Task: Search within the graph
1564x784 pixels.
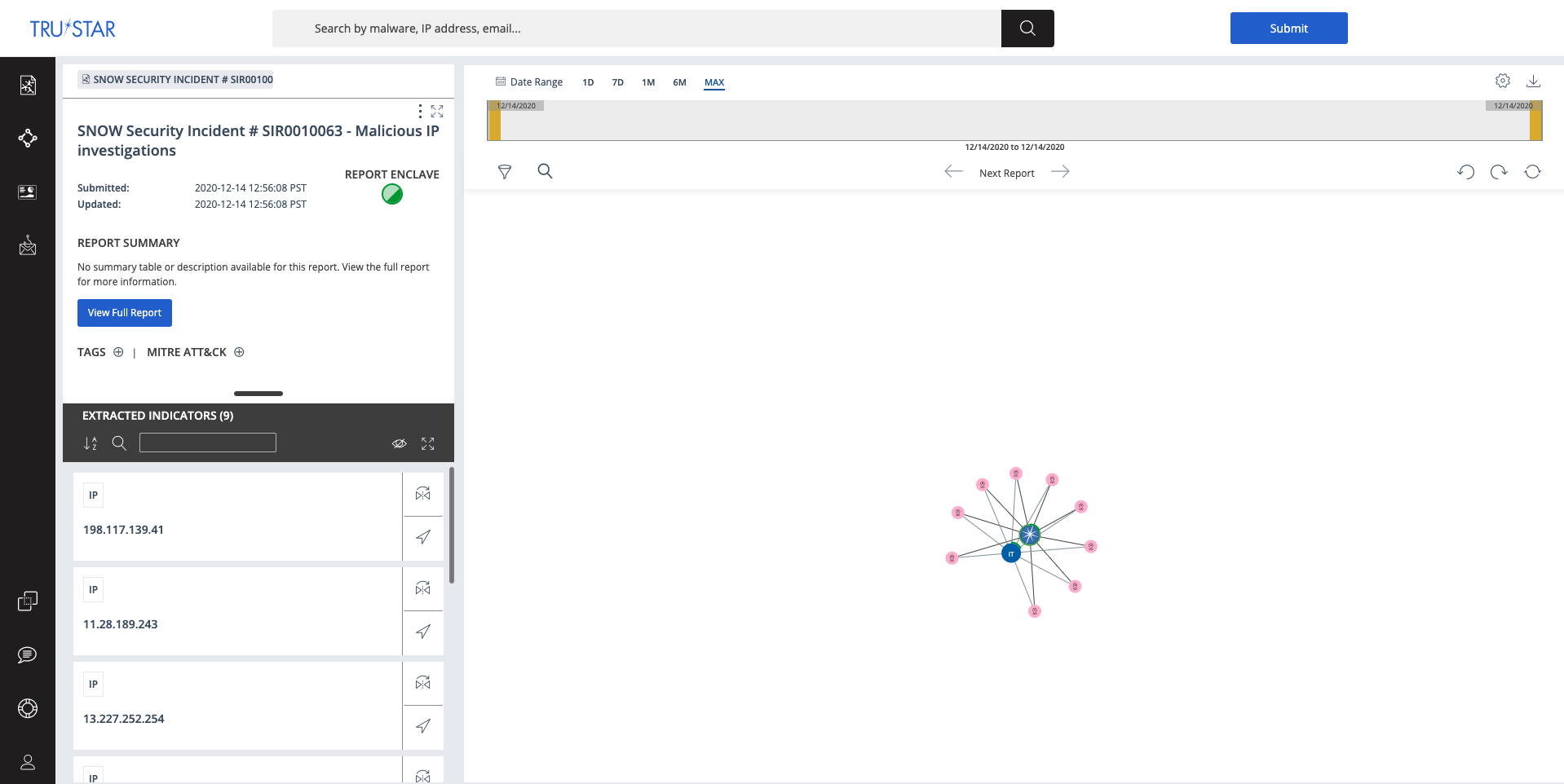Action: pyautogui.click(x=546, y=171)
